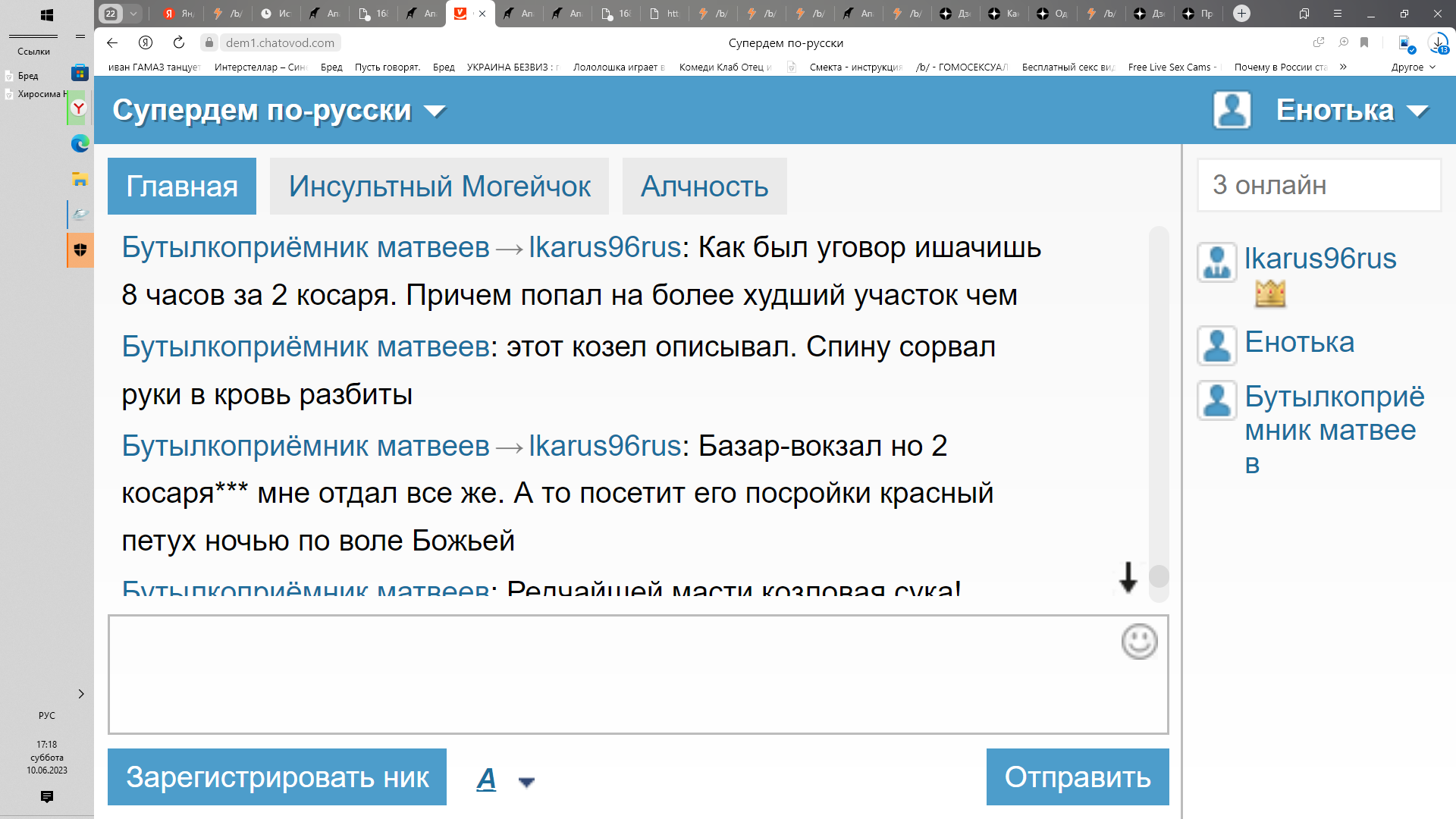Viewport: 1456px width, 819px height.
Task: Switch to the Алчность chat tab
Action: coord(704,186)
